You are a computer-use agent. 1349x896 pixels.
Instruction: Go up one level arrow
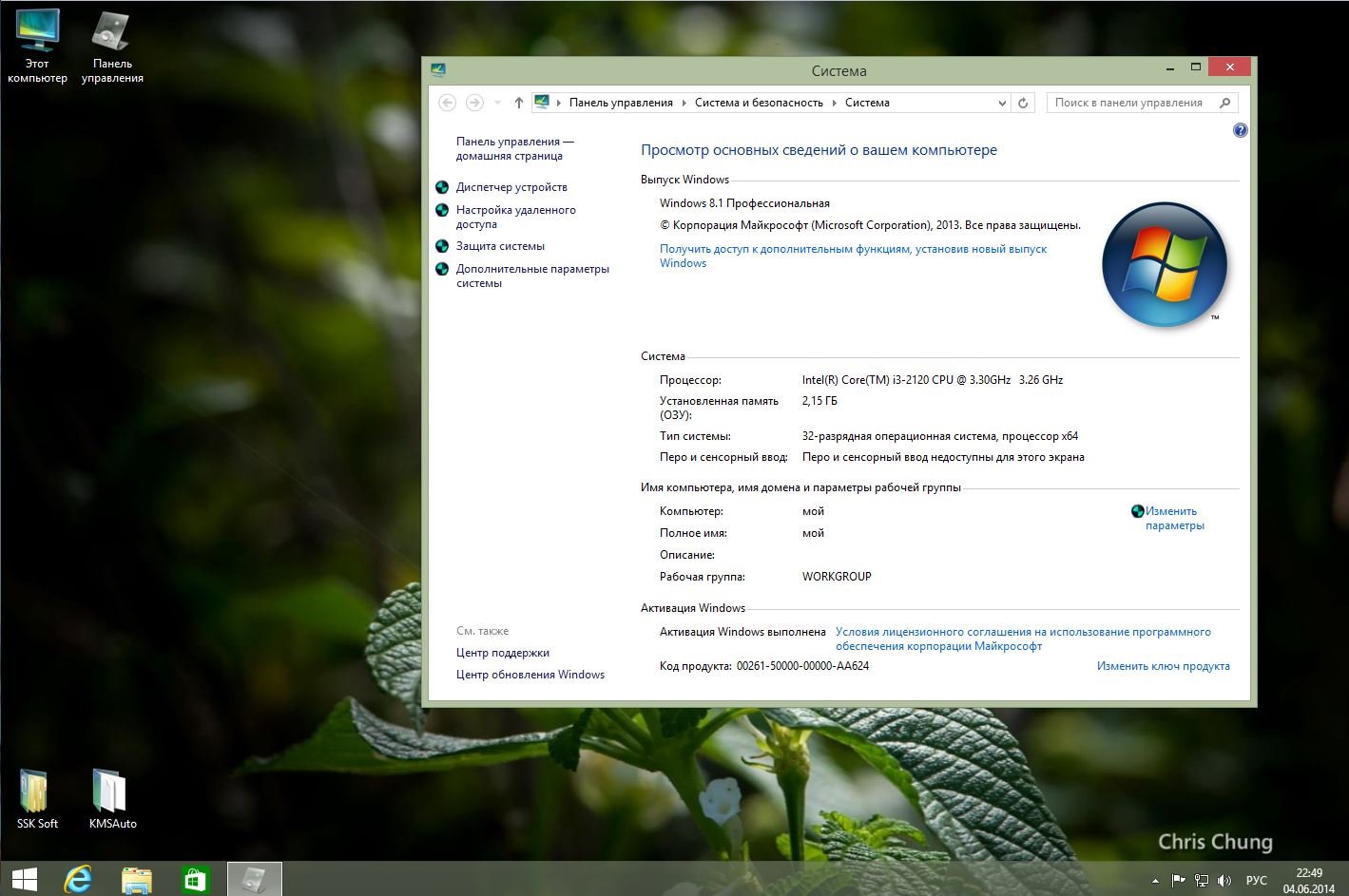(x=518, y=103)
